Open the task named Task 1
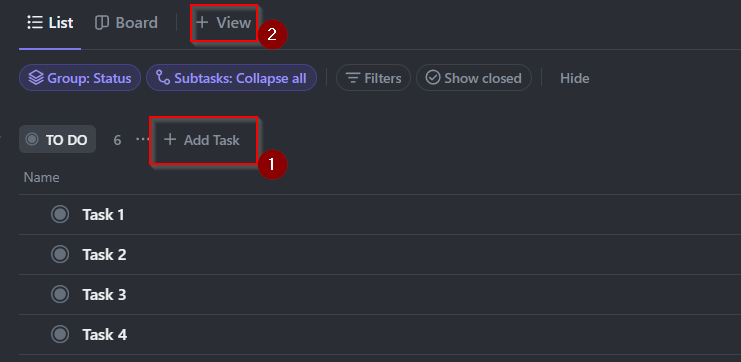741x362 pixels. click(103, 215)
